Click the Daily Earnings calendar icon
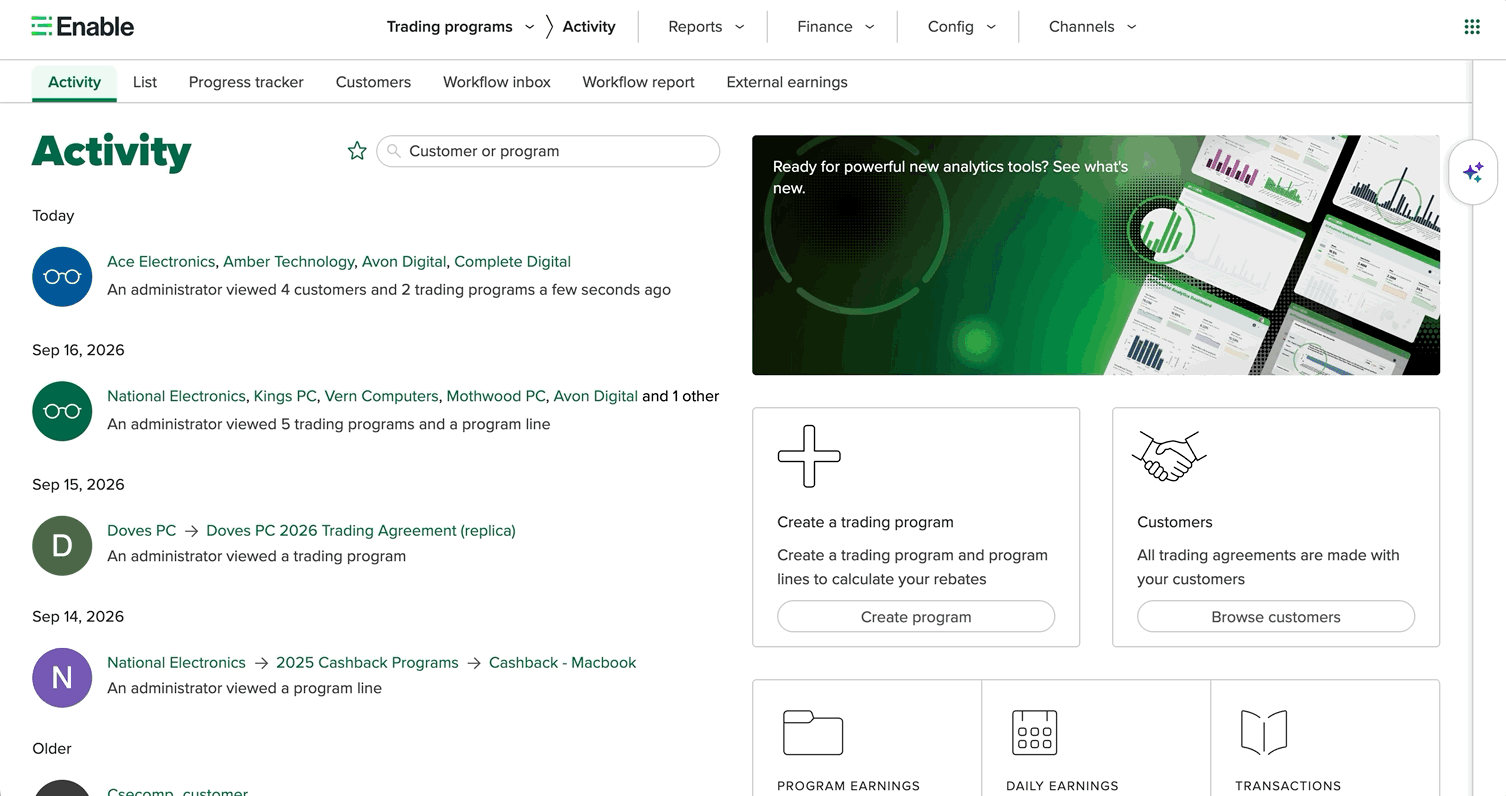The image size is (1506, 796). click(1034, 732)
